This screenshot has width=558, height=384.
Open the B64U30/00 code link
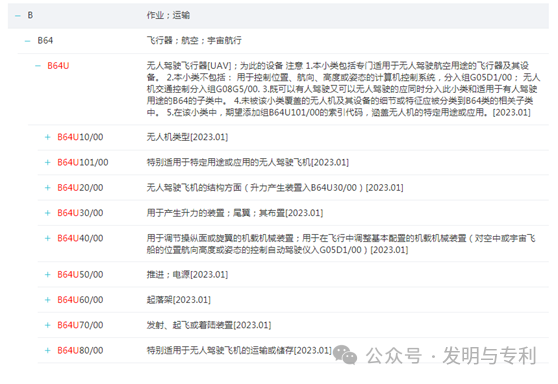80,213
